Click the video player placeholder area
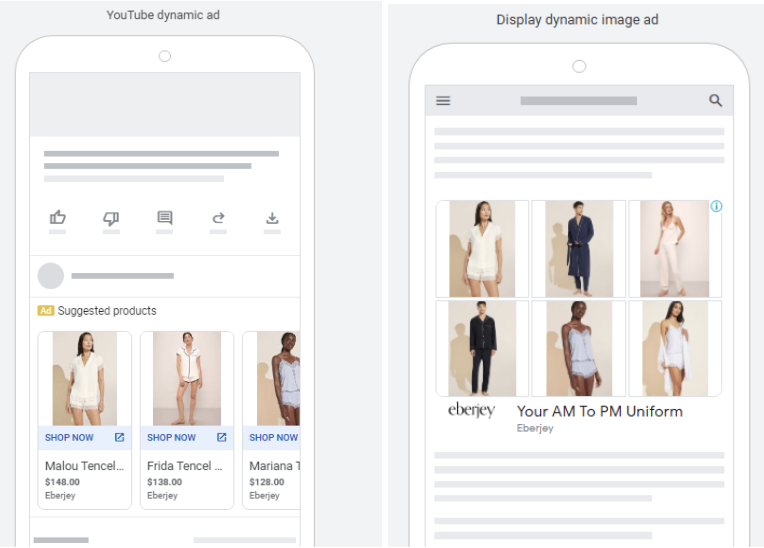The image size is (764, 548). point(165,105)
